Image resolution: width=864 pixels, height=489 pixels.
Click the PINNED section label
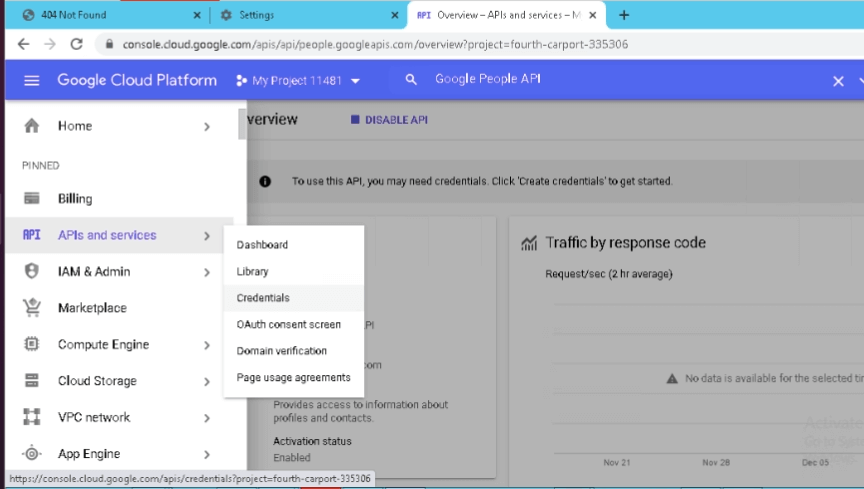tap(41, 165)
